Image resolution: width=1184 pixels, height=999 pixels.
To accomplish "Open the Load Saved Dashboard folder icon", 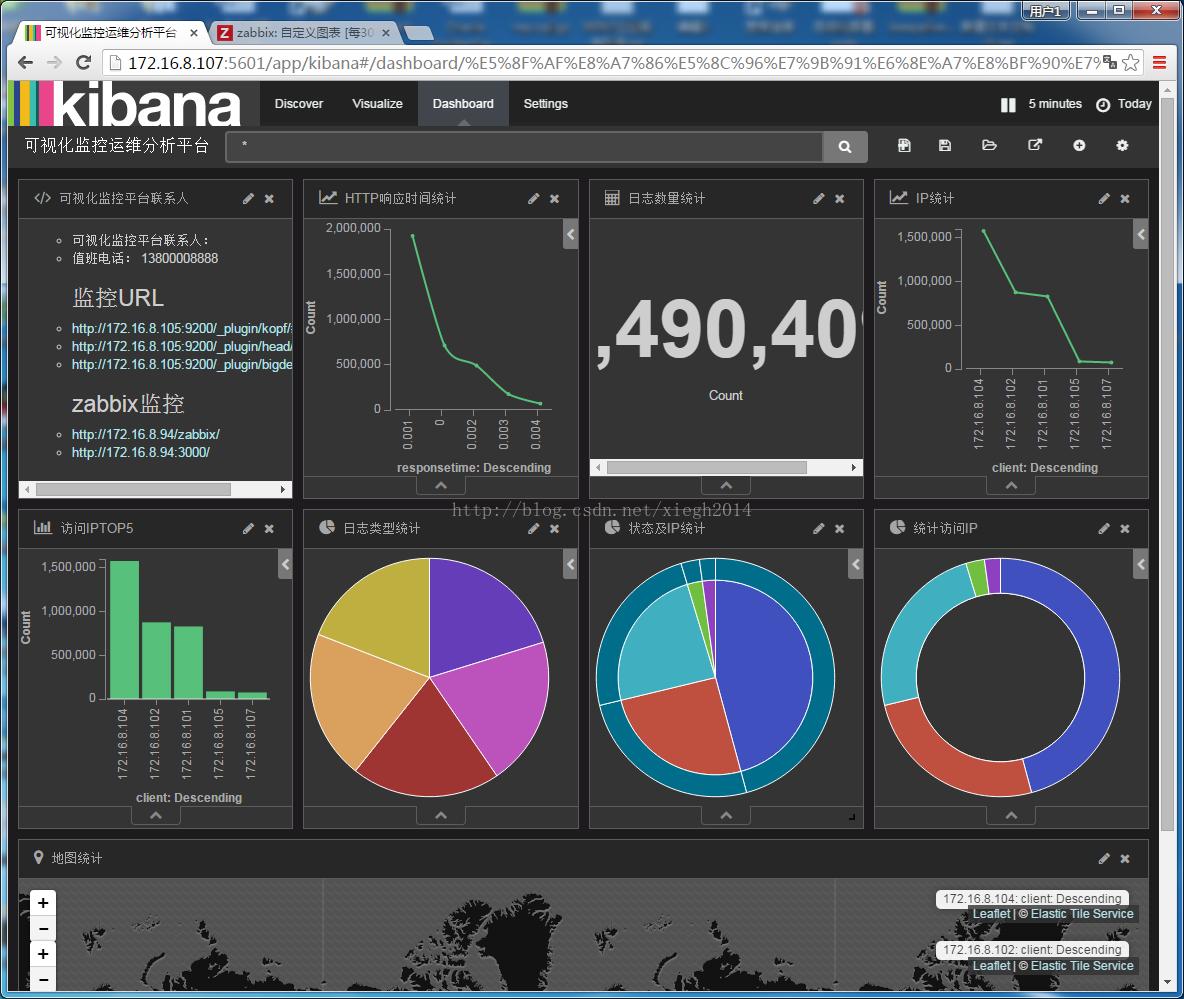I will (x=989, y=146).
